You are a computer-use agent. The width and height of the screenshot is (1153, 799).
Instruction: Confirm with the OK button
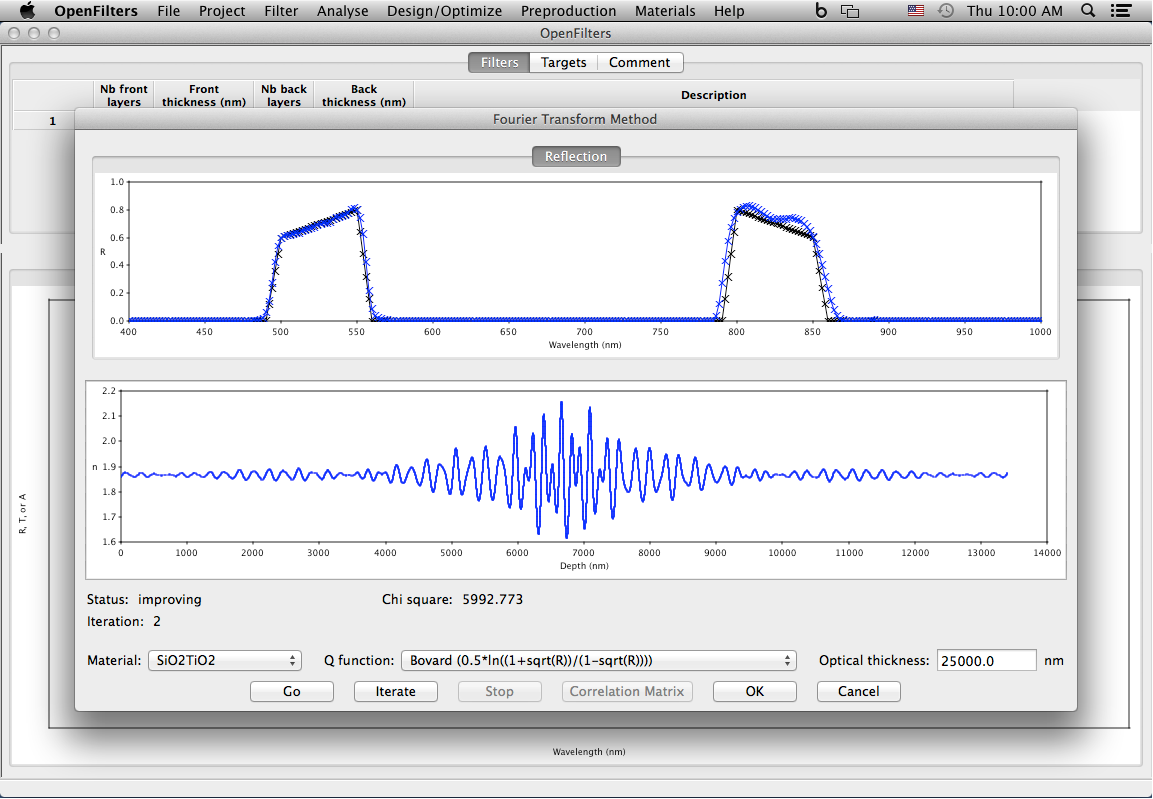(754, 691)
